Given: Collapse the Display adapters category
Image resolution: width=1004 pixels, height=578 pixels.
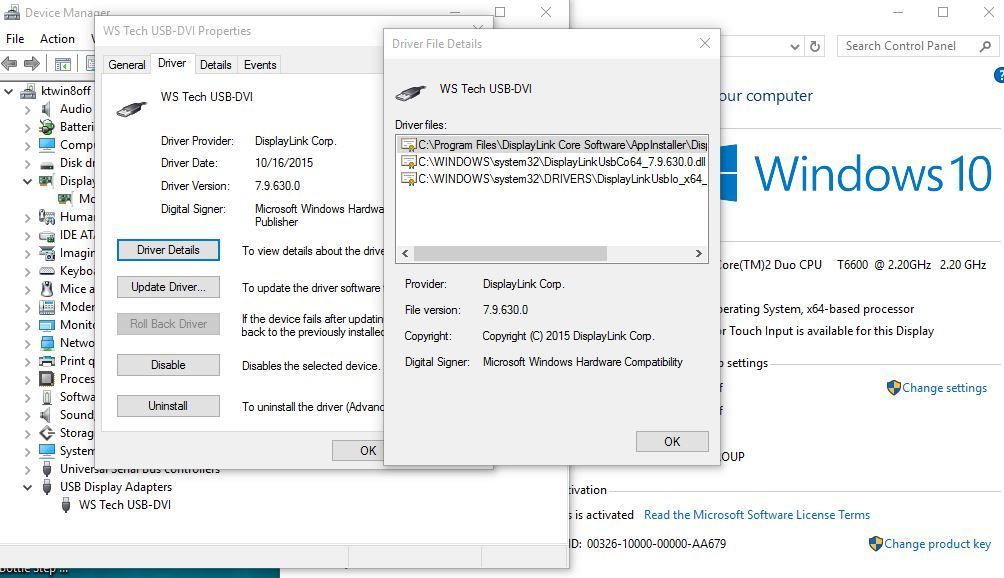Looking at the screenshot, I should (28, 181).
